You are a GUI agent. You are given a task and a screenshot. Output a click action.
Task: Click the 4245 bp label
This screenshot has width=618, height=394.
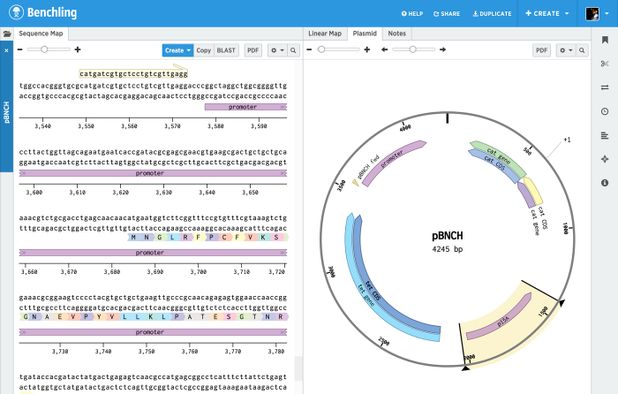447,249
